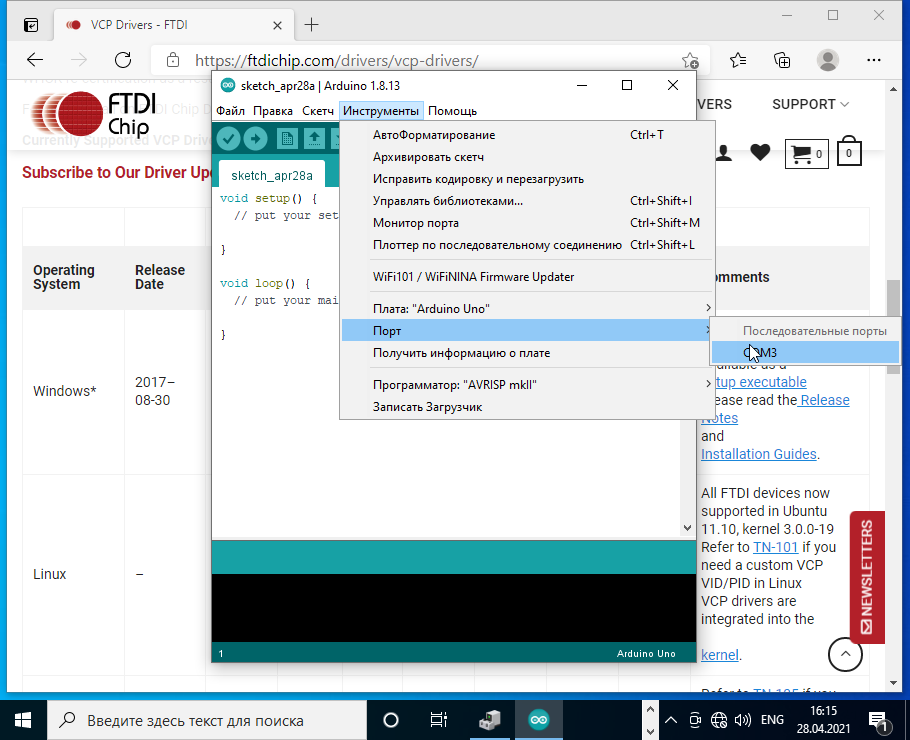The image size is (910, 740).
Task: Open the Installation Guides link
Action: coord(759,454)
